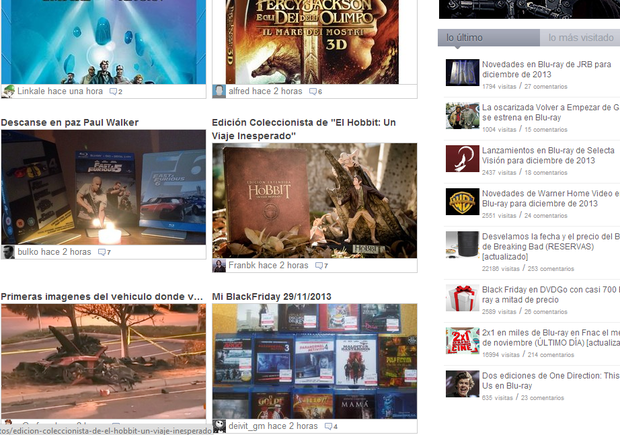
Task: Click '22186 visitas' under Breaking Bad news
Action: (x=501, y=269)
